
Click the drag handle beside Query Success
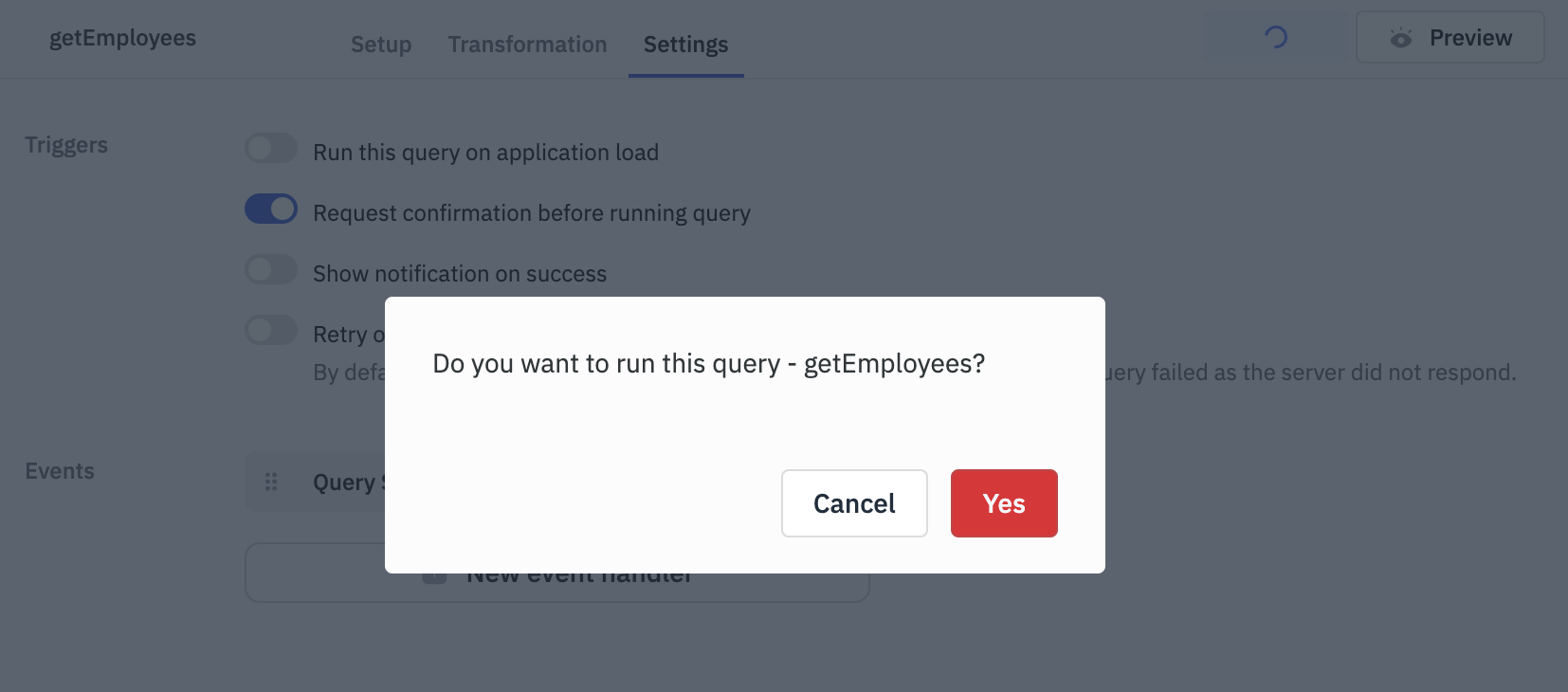point(271,482)
